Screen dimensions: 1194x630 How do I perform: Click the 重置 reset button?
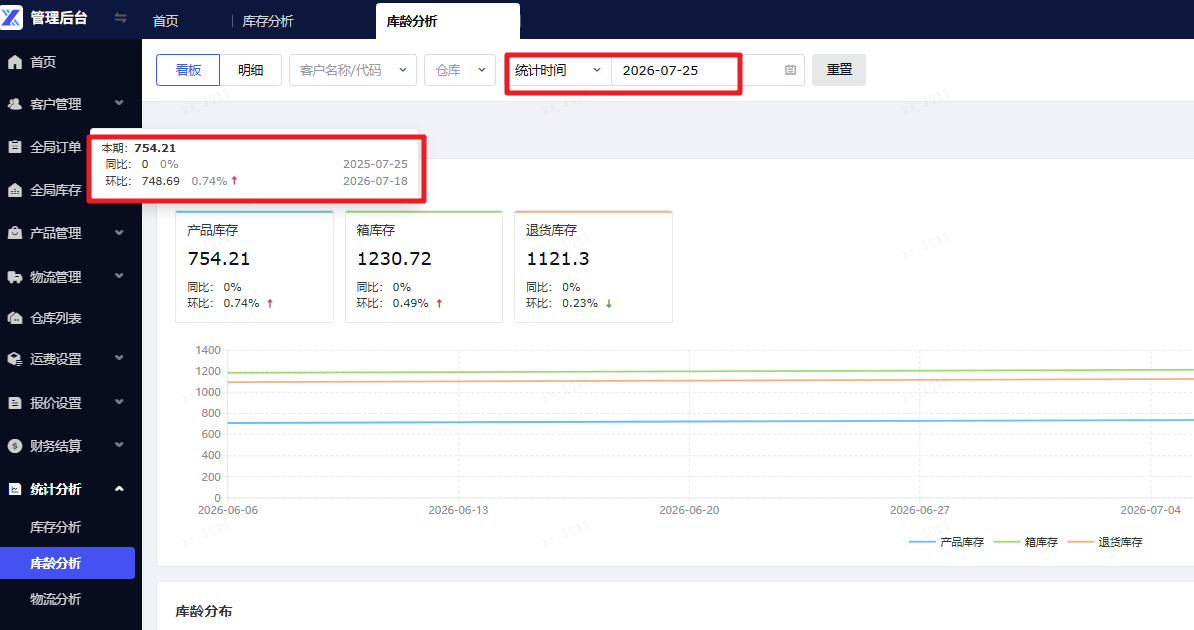coord(838,70)
